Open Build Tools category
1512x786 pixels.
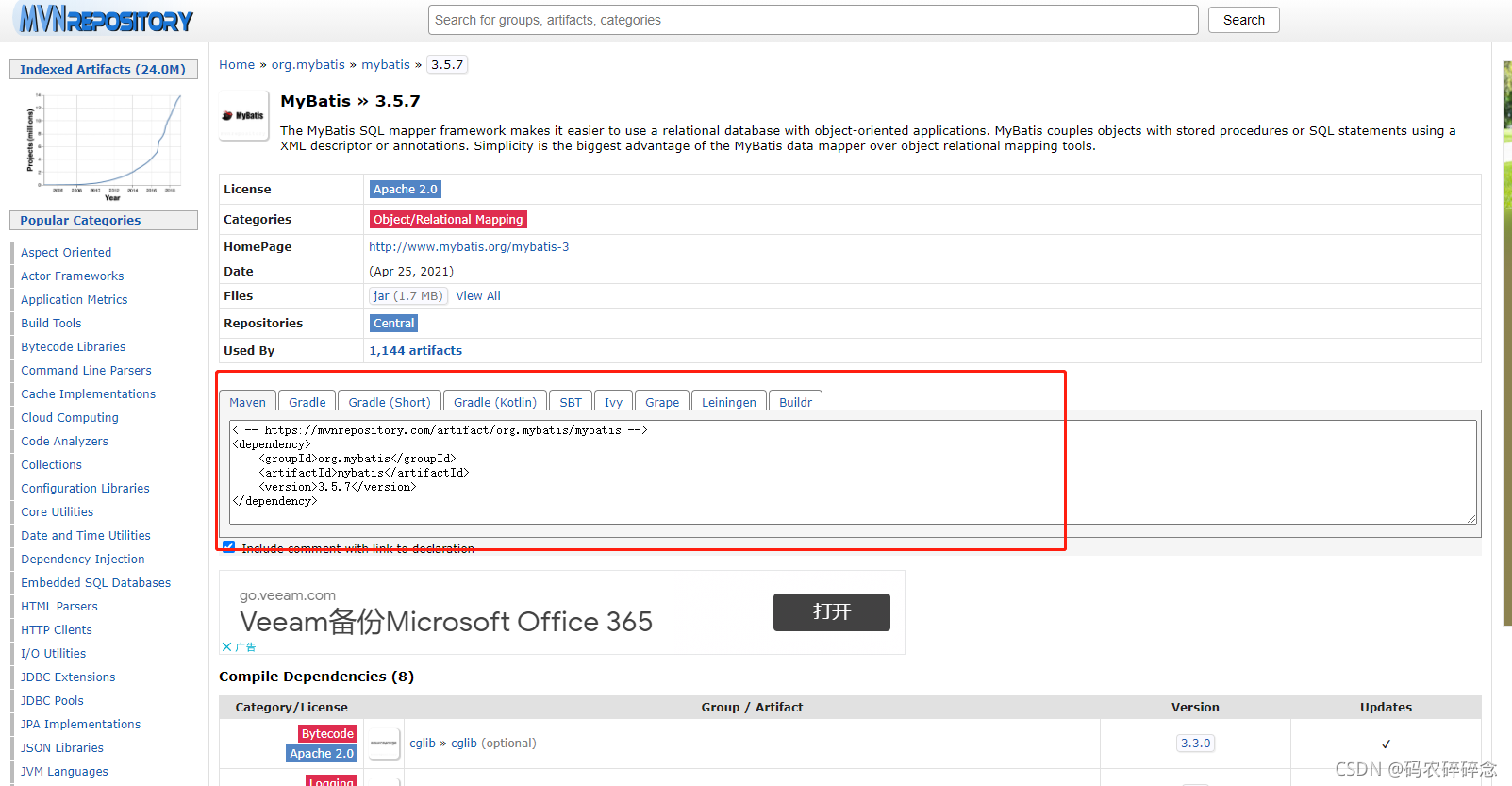pyautogui.click(x=51, y=323)
